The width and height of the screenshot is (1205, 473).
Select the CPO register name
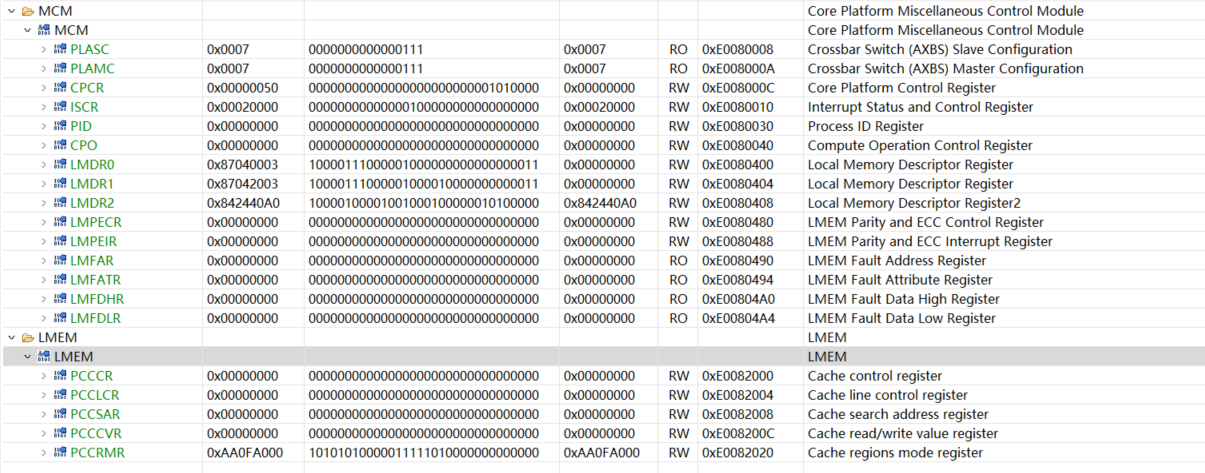tap(84, 146)
